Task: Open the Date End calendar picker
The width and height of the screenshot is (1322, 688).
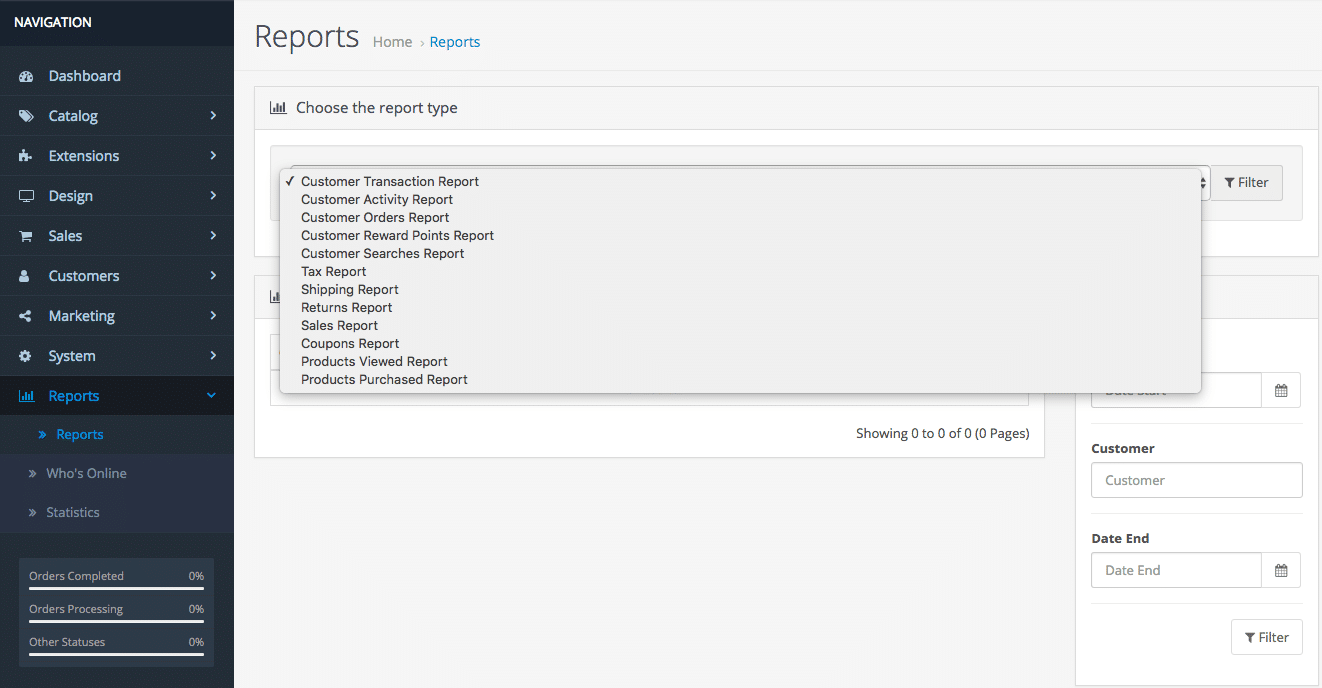Action: coord(1281,570)
